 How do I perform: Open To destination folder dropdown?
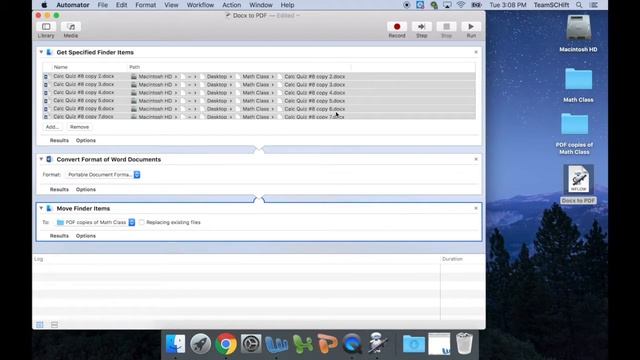[x=95, y=222]
